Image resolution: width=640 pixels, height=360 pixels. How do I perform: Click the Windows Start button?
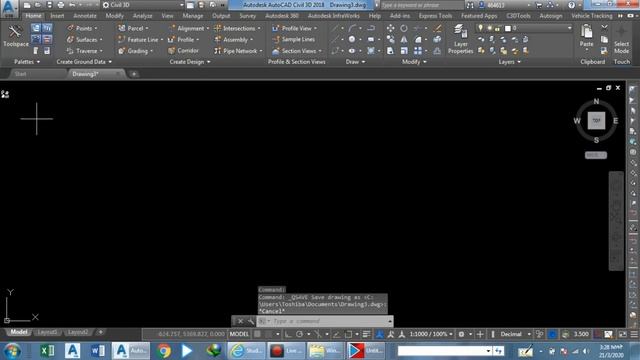12,351
